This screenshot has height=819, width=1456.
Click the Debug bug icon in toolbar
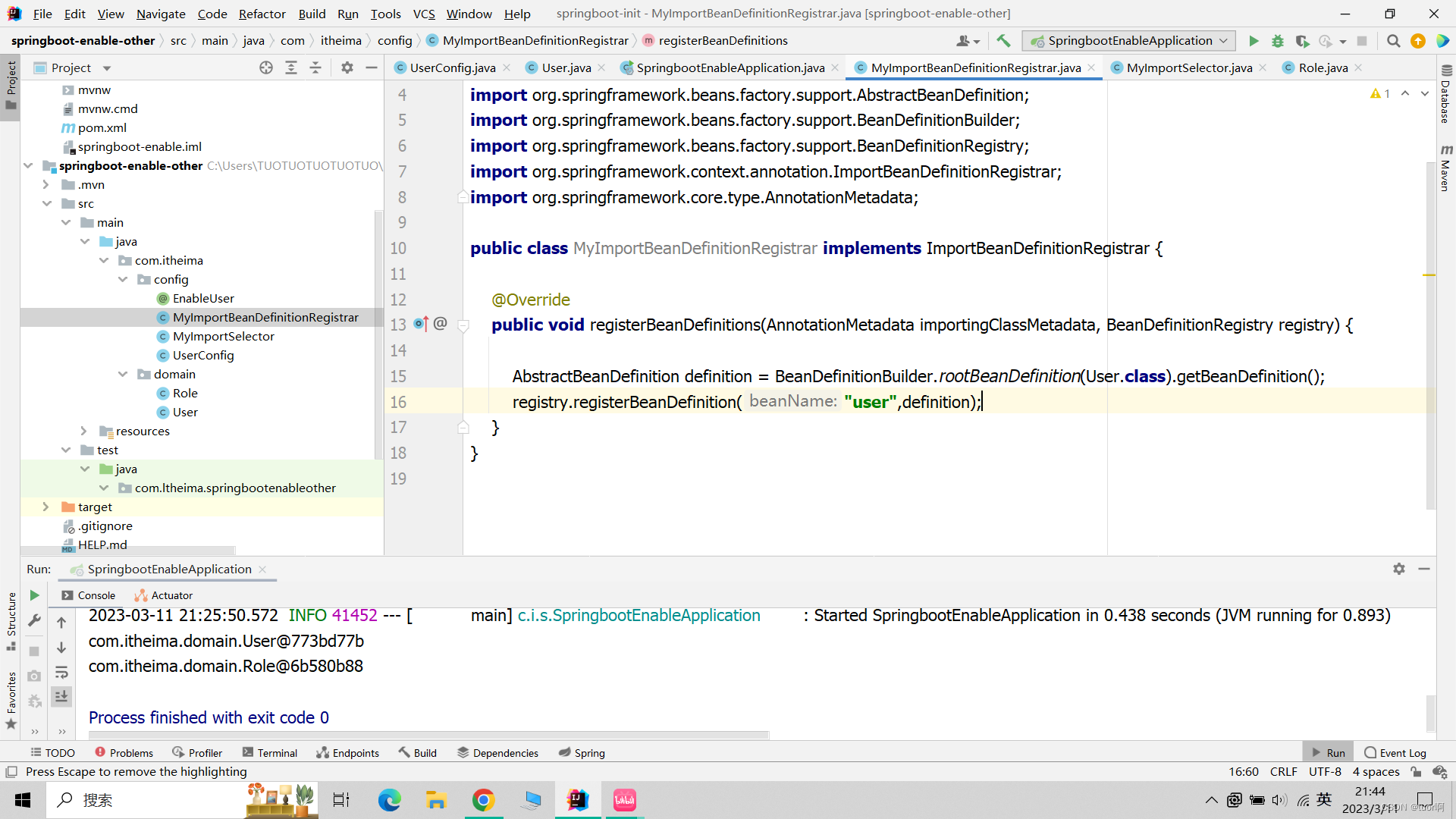pos(1278,41)
